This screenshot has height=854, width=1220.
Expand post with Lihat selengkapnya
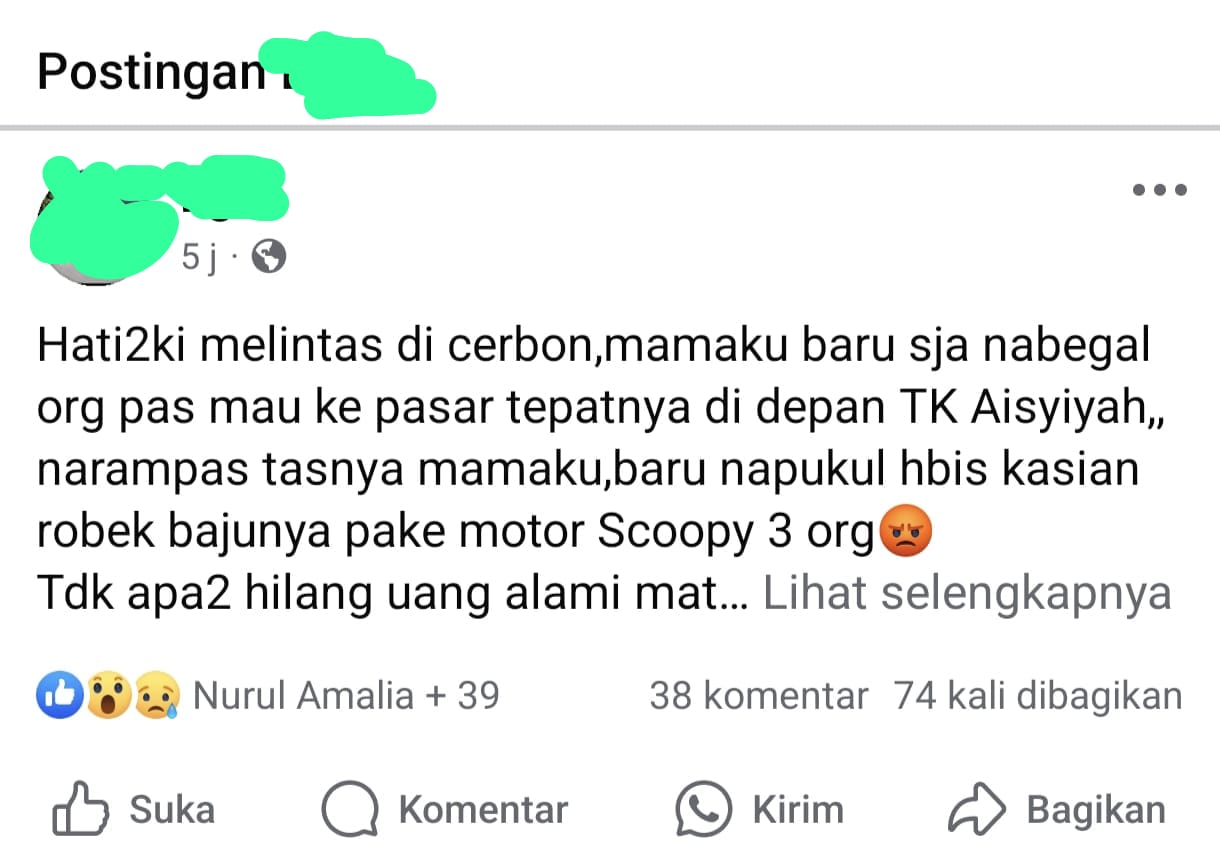pos(967,594)
